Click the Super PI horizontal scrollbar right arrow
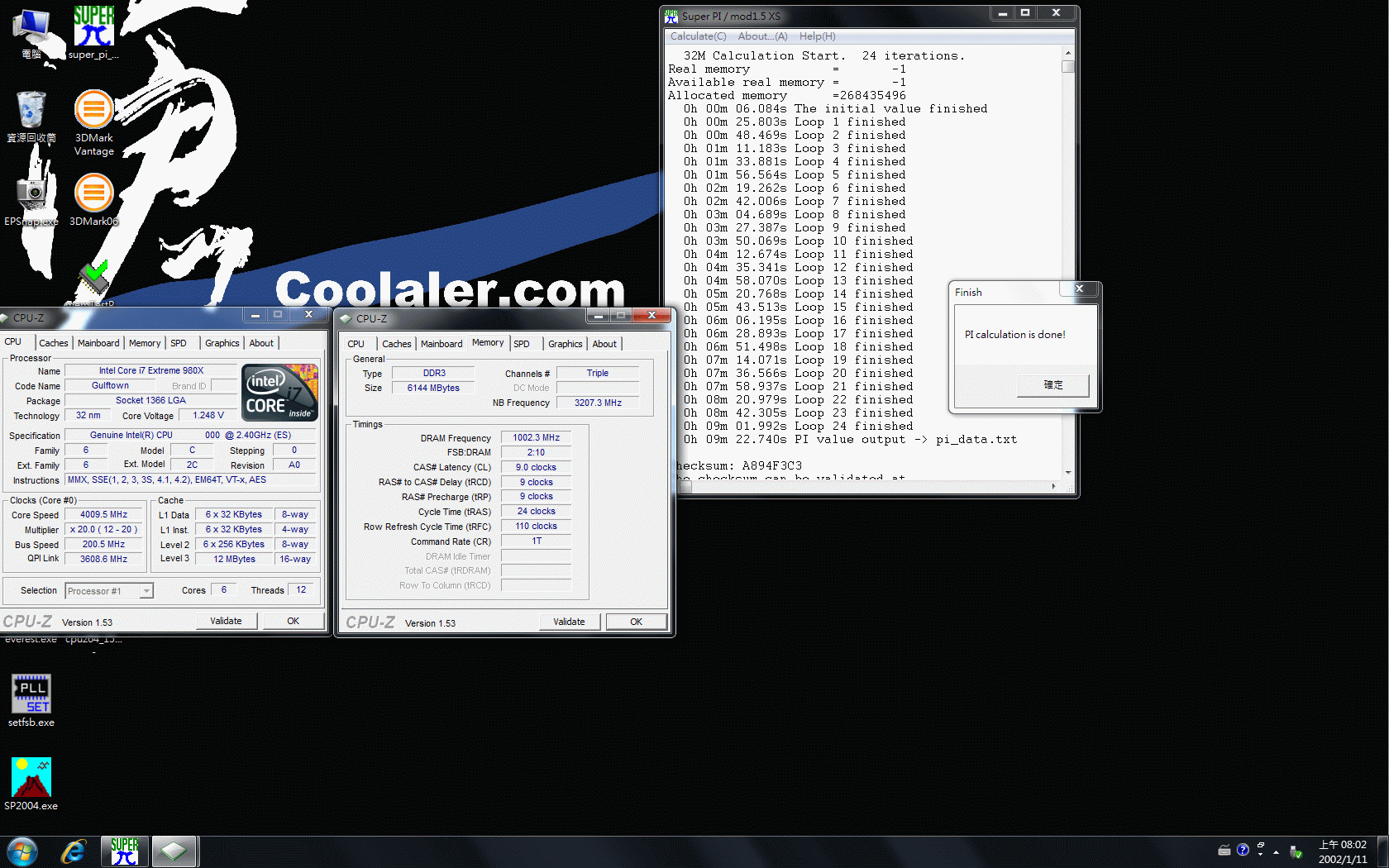Viewport: 1389px width, 868px height. 1053,486
